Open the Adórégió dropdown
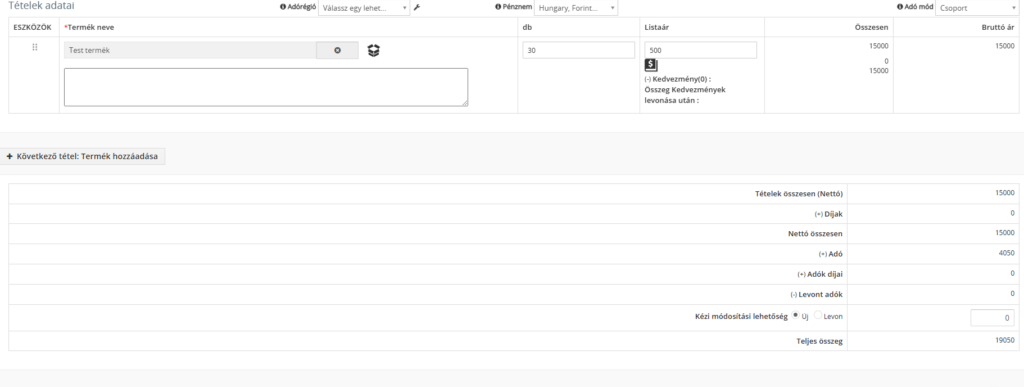Viewport: 1024px width, 387px height. 364,8
